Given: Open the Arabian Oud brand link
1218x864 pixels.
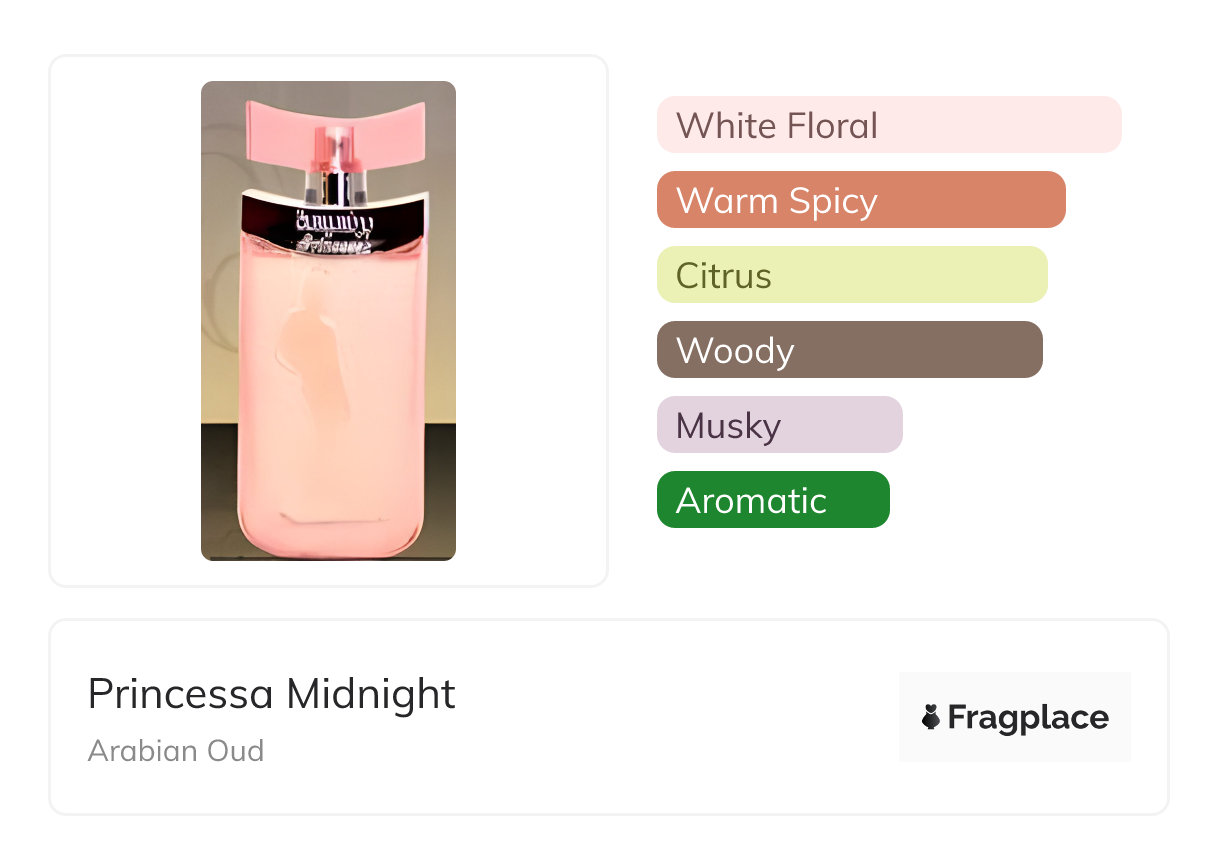Looking at the screenshot, I should tap(176, 750).
